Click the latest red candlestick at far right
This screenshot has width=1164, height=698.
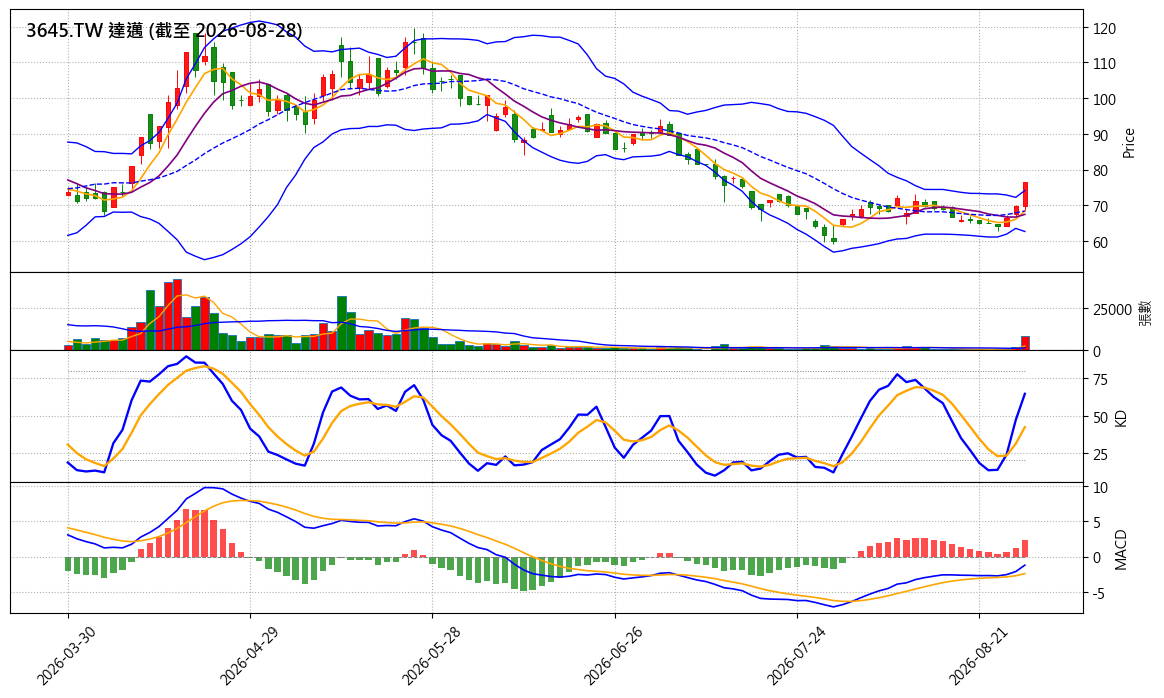tap(1025, 195)
